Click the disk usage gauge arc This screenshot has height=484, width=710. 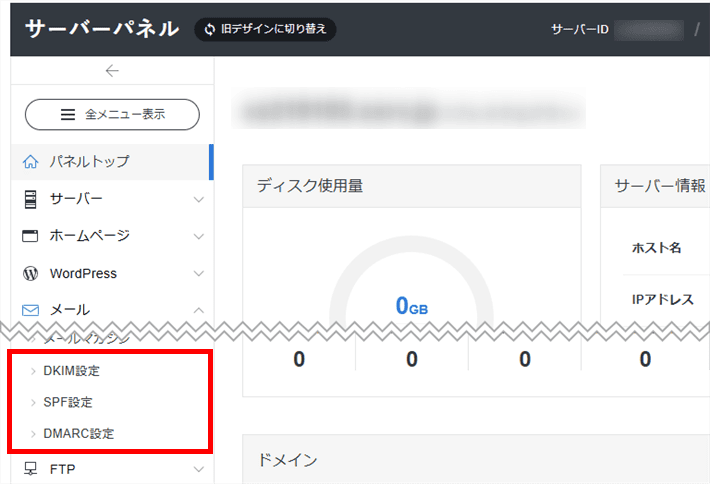(x=411, y=244)
